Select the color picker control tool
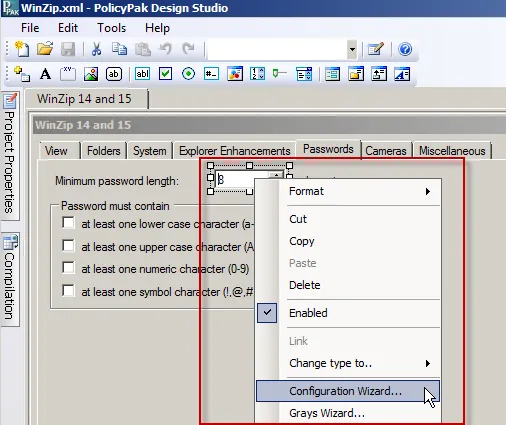Screen dimensions: 506x425 (235, 74)
